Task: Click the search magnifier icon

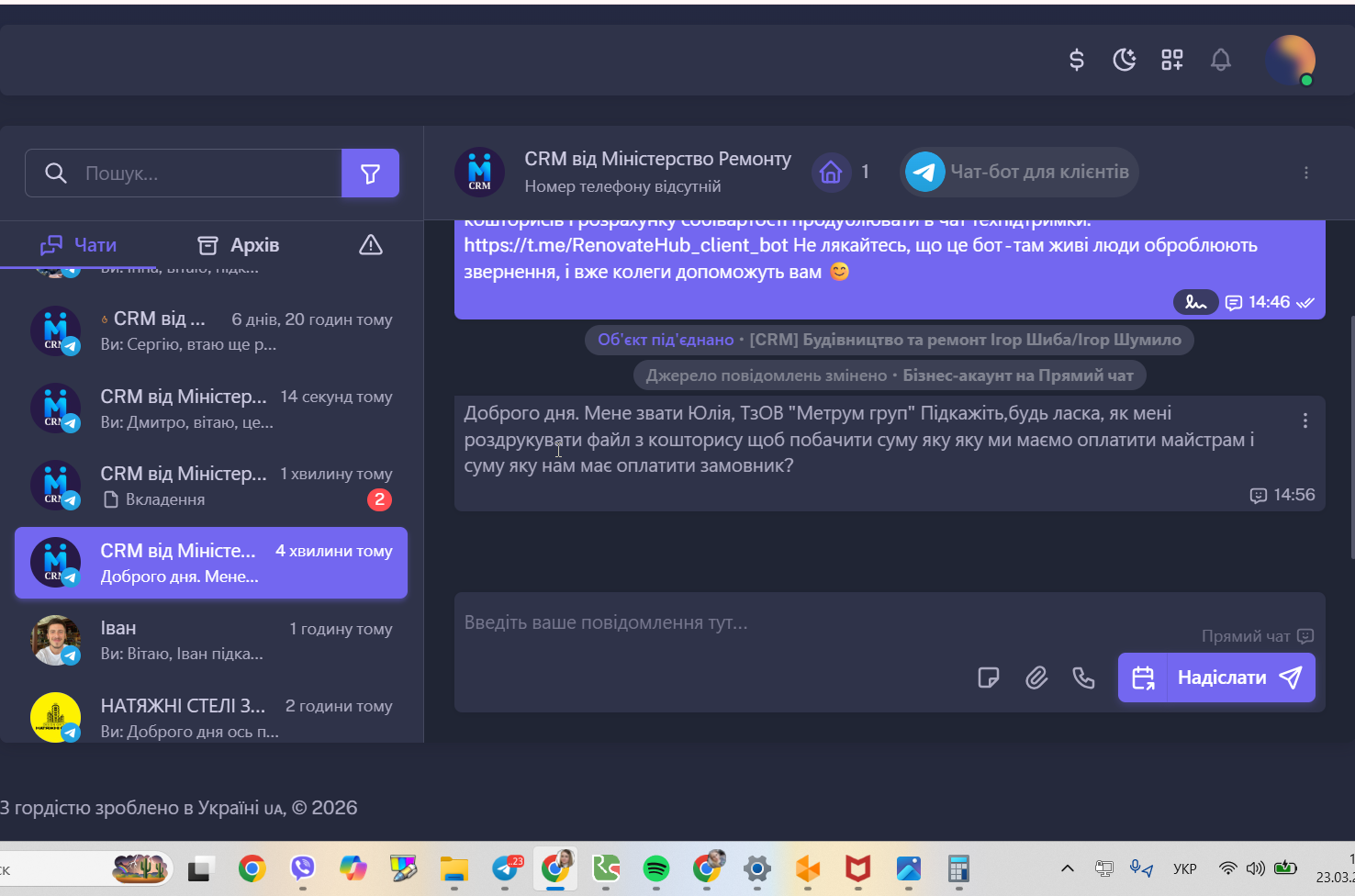Action: point(55,173)
